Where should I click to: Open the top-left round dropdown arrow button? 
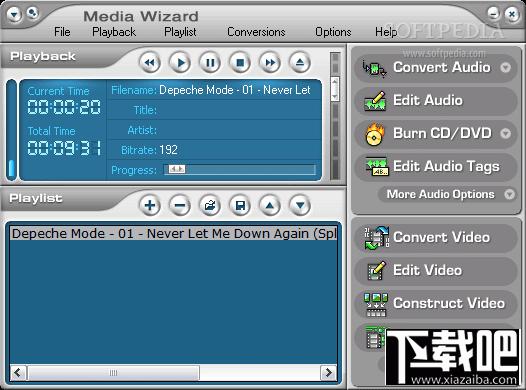[14, 14]
